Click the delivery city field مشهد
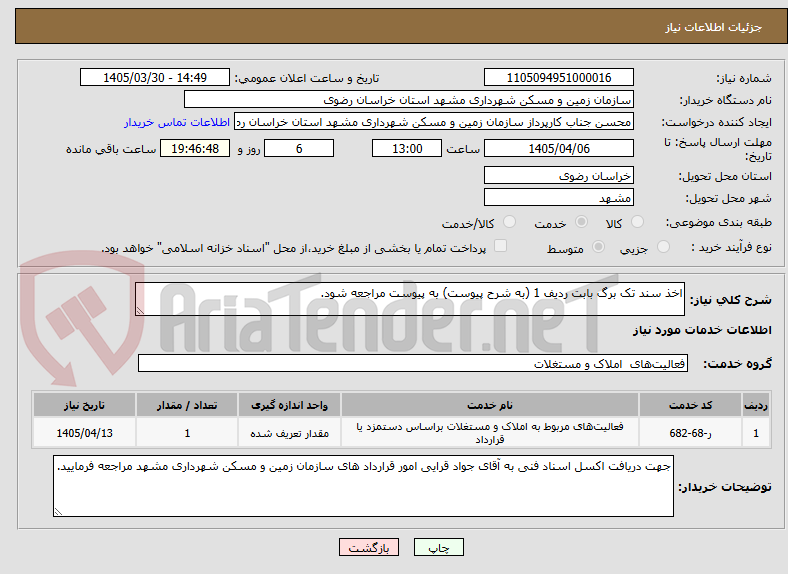The image size is (788, 574). (x=558, y=197)
